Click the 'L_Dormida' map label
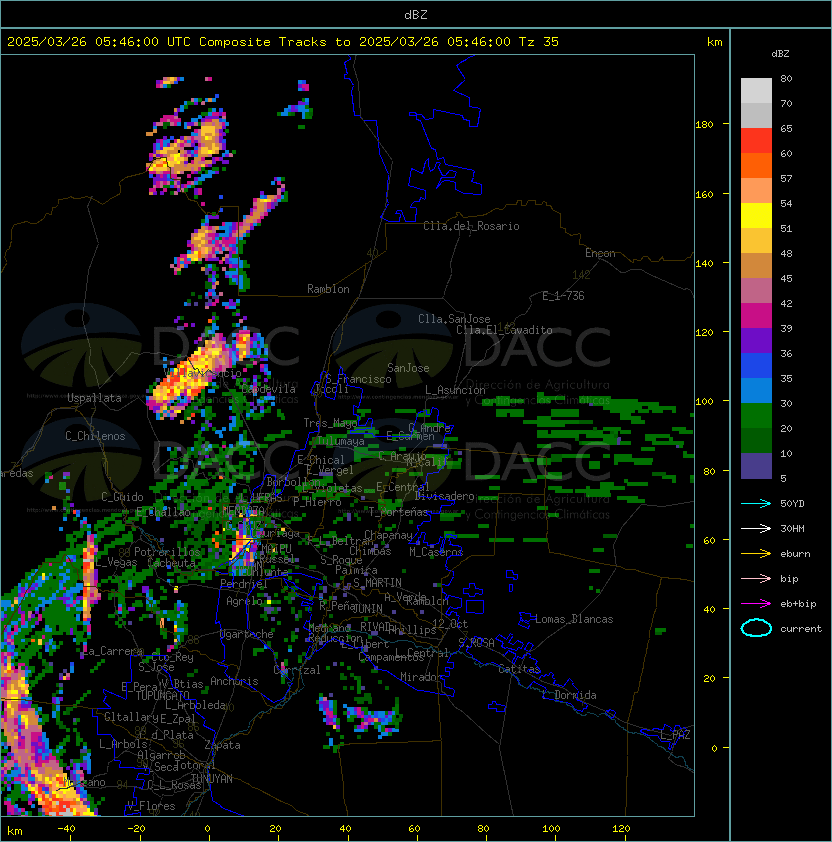 pyautogui.click(x=569, y=695)
